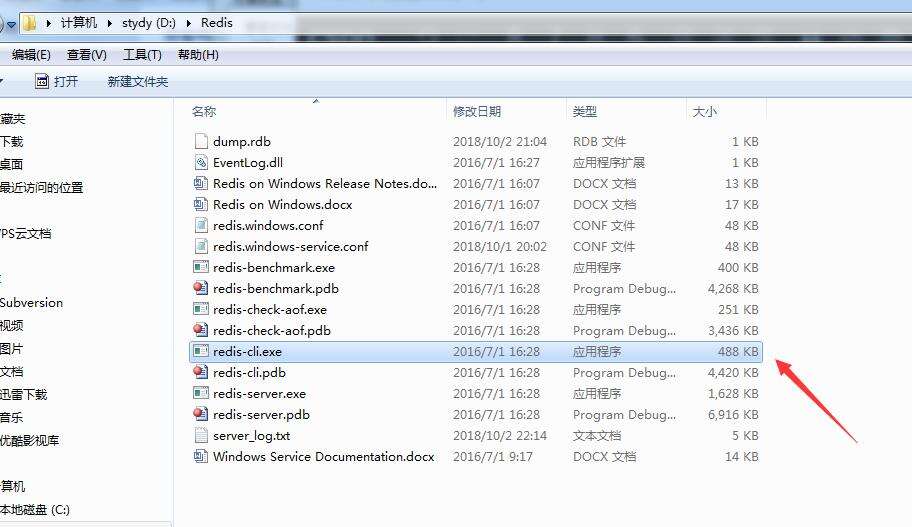This screenshot has width=912, height=527.
Task: Expand the arrow after stydy (D:) breadcrumb
Action: tap(188, 23)
